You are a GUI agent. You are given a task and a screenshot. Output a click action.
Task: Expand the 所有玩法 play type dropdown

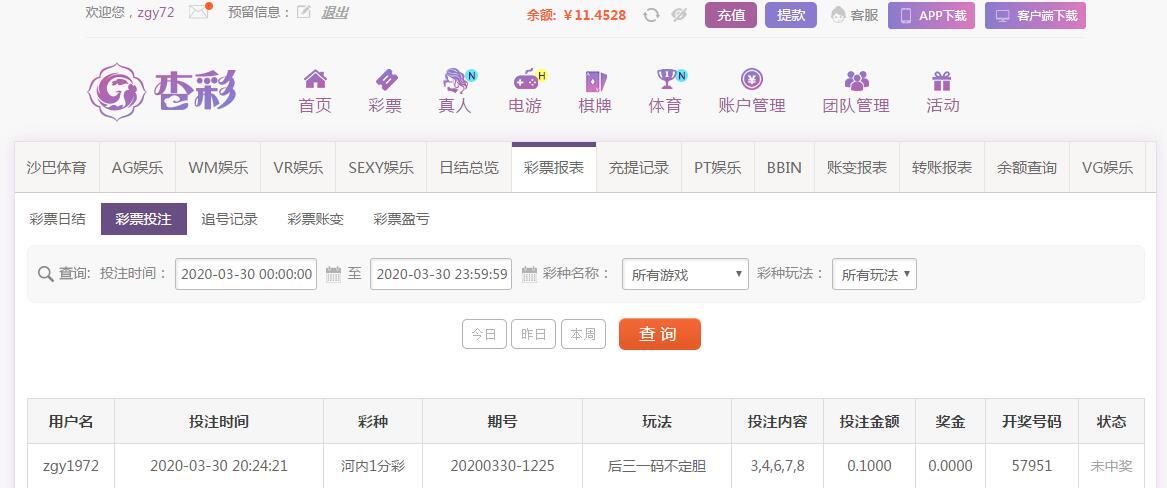(x=875, y=274)
